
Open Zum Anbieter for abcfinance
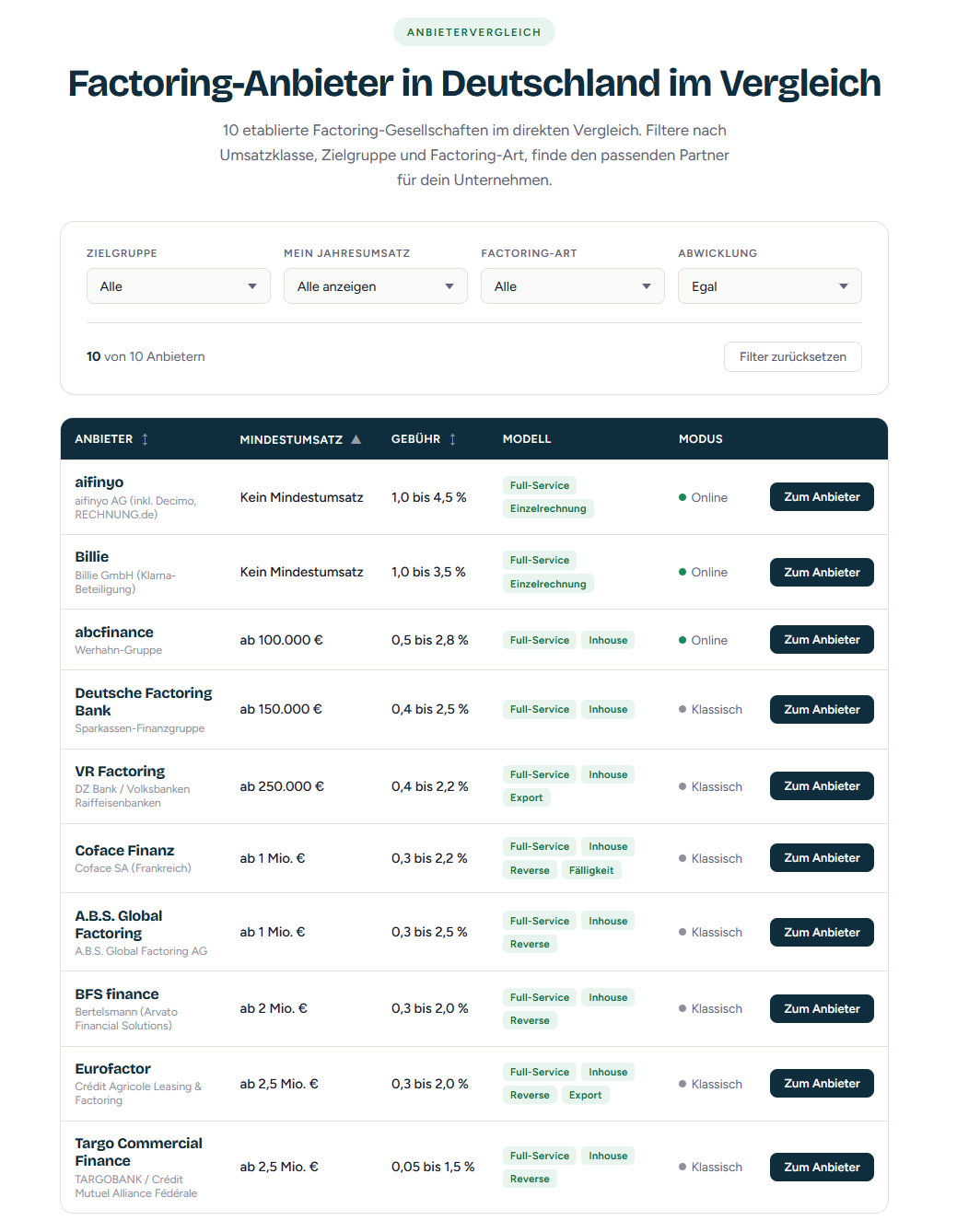coord(822,639)
